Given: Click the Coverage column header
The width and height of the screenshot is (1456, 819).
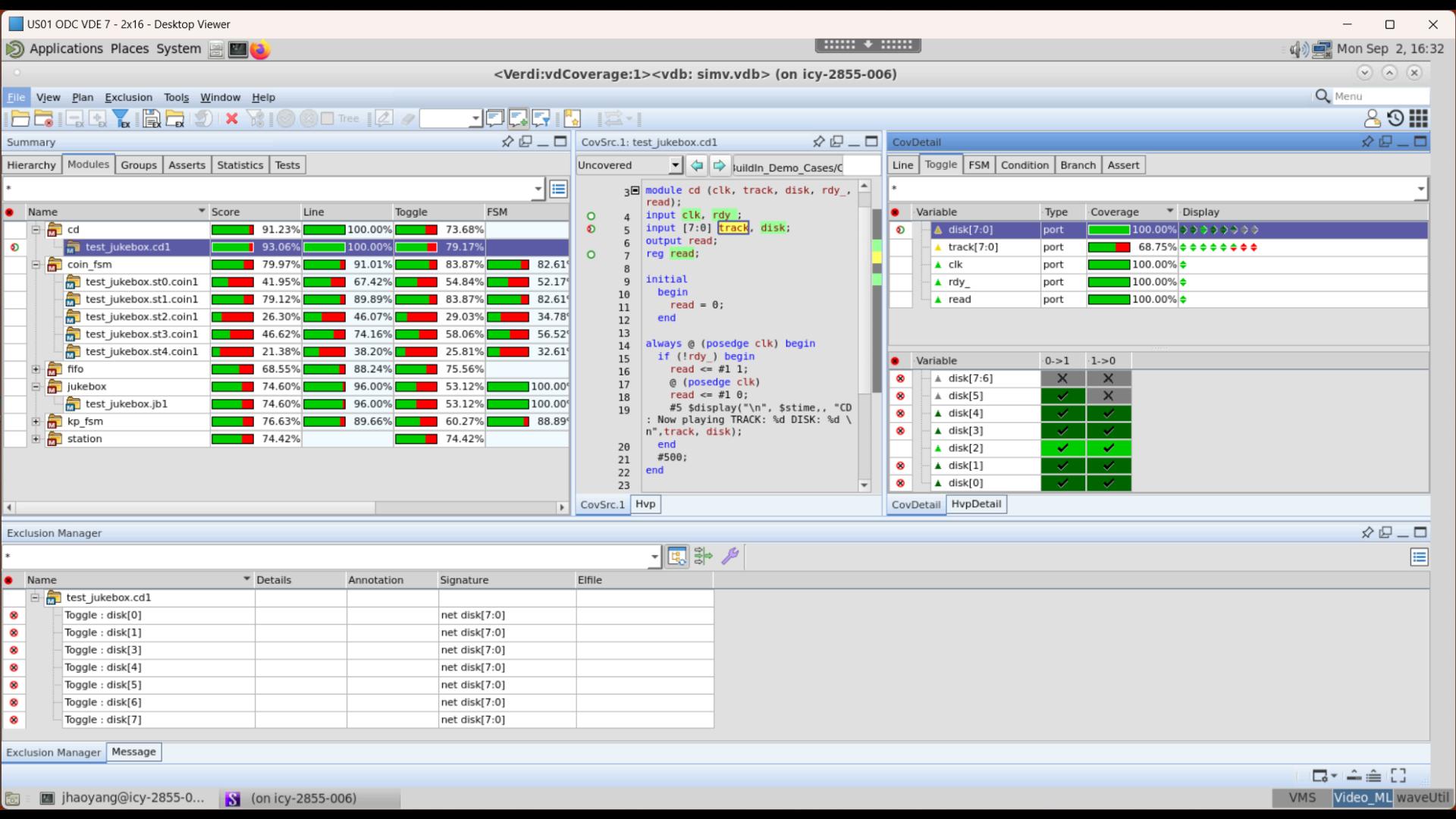Looking at the screenshot, I should coord(1131,212).
